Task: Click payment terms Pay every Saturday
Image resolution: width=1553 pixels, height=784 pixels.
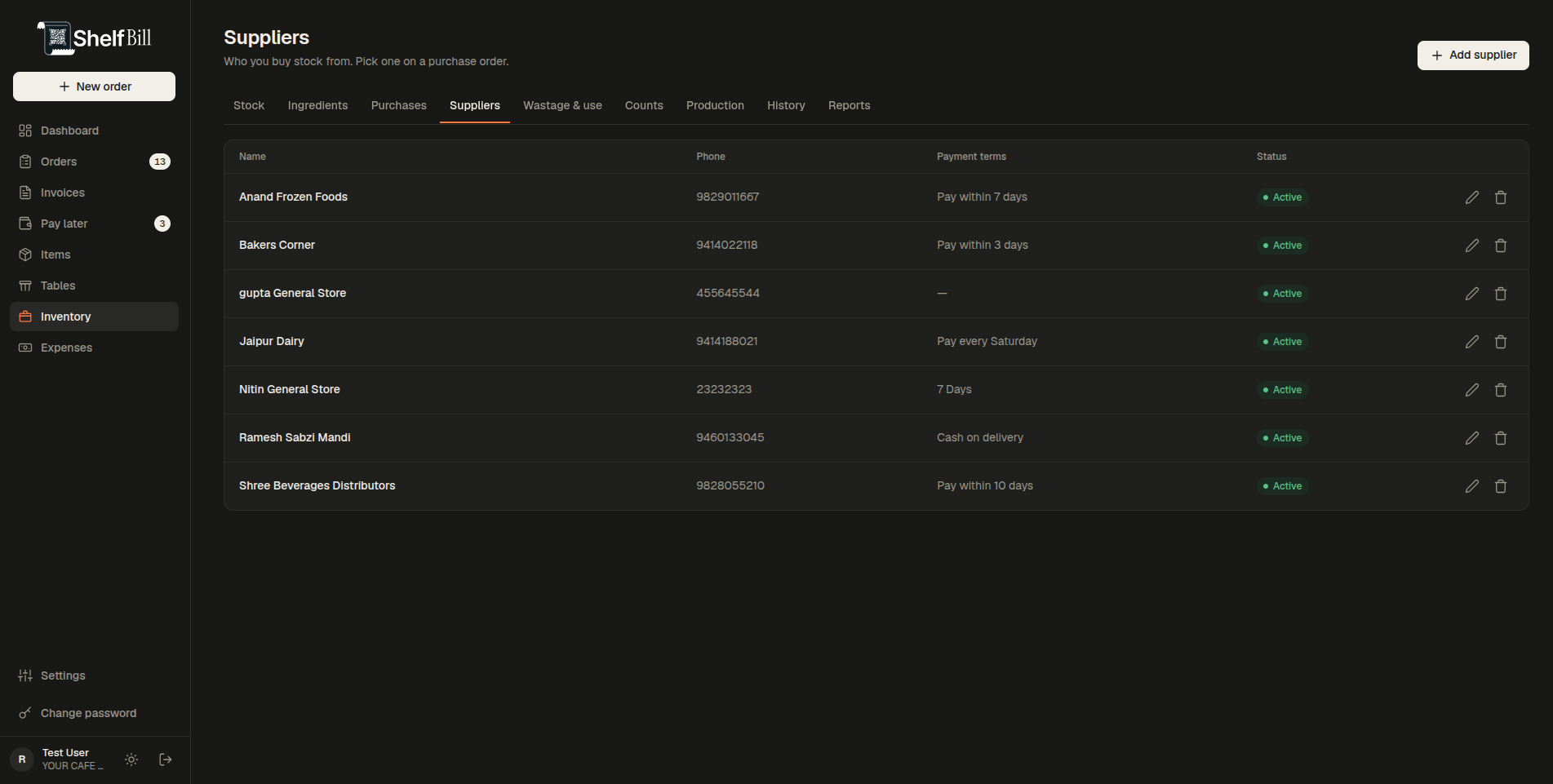Action: tap(987, 341)
